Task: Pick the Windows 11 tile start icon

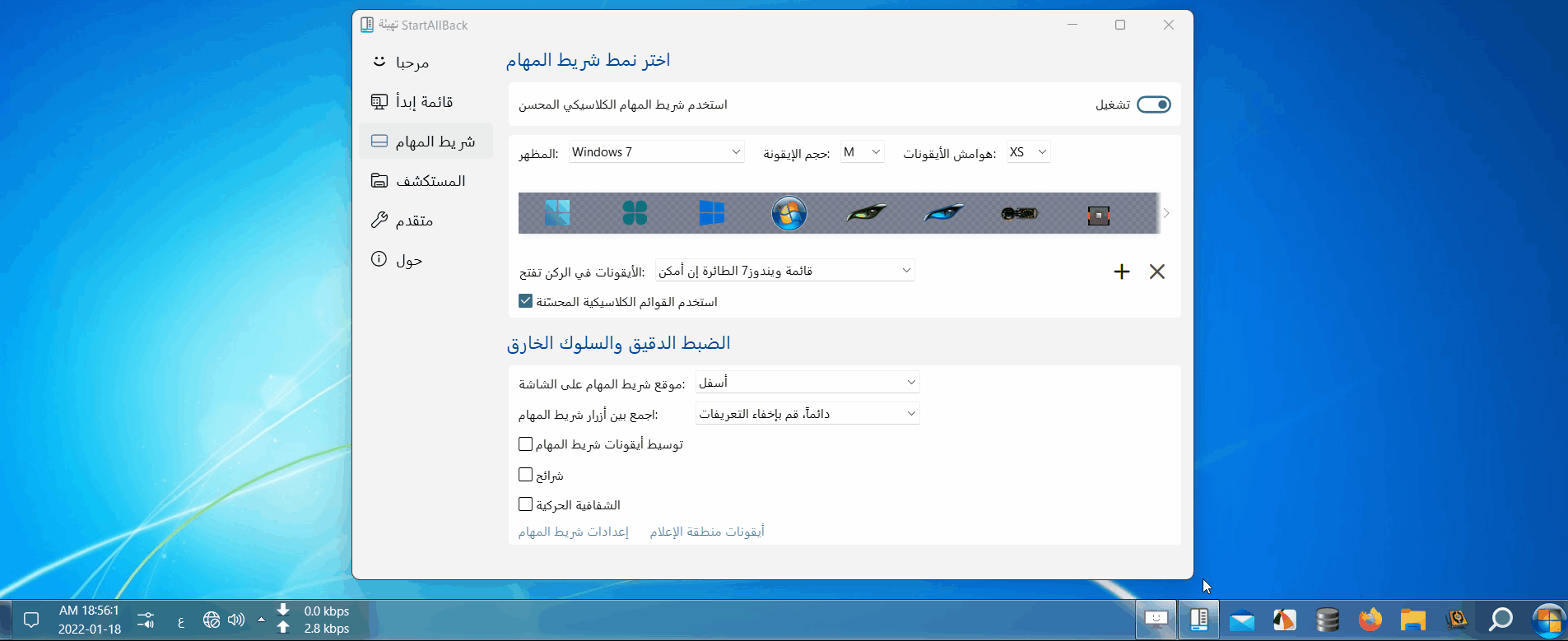Action: pyautogui.click(x=557, y=213)
